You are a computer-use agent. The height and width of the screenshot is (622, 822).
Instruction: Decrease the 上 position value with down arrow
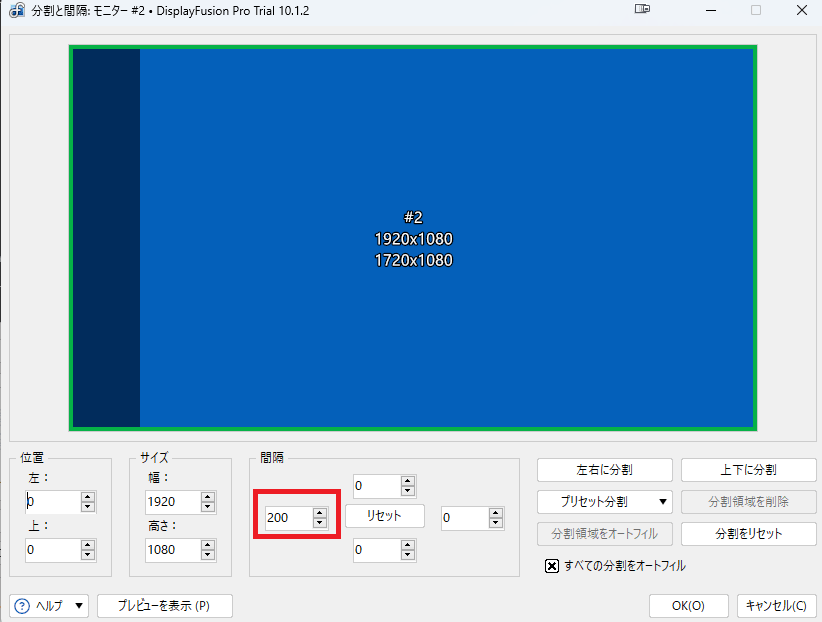88,555
